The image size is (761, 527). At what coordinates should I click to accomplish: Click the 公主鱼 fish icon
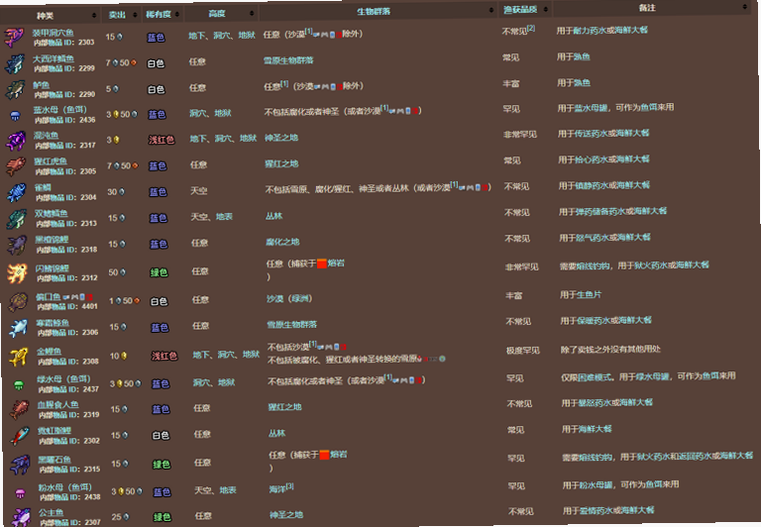point(21,517)
